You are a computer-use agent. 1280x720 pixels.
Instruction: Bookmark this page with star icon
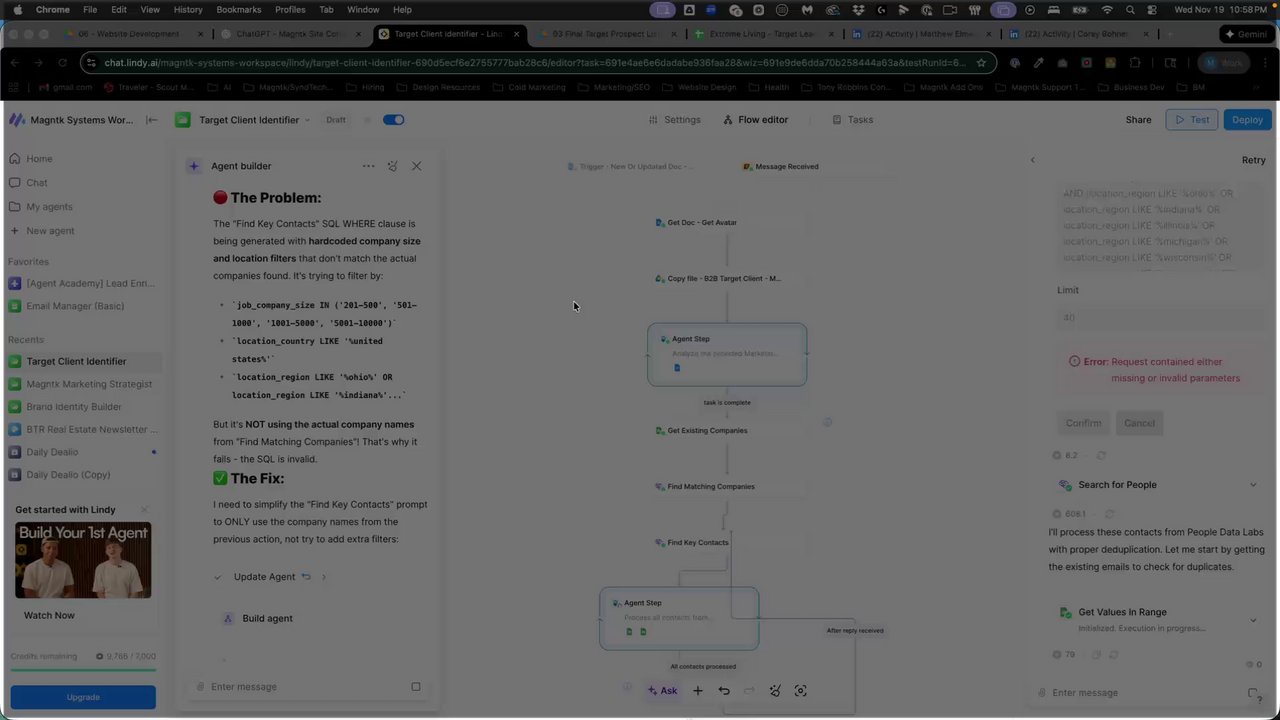point(981,63)
